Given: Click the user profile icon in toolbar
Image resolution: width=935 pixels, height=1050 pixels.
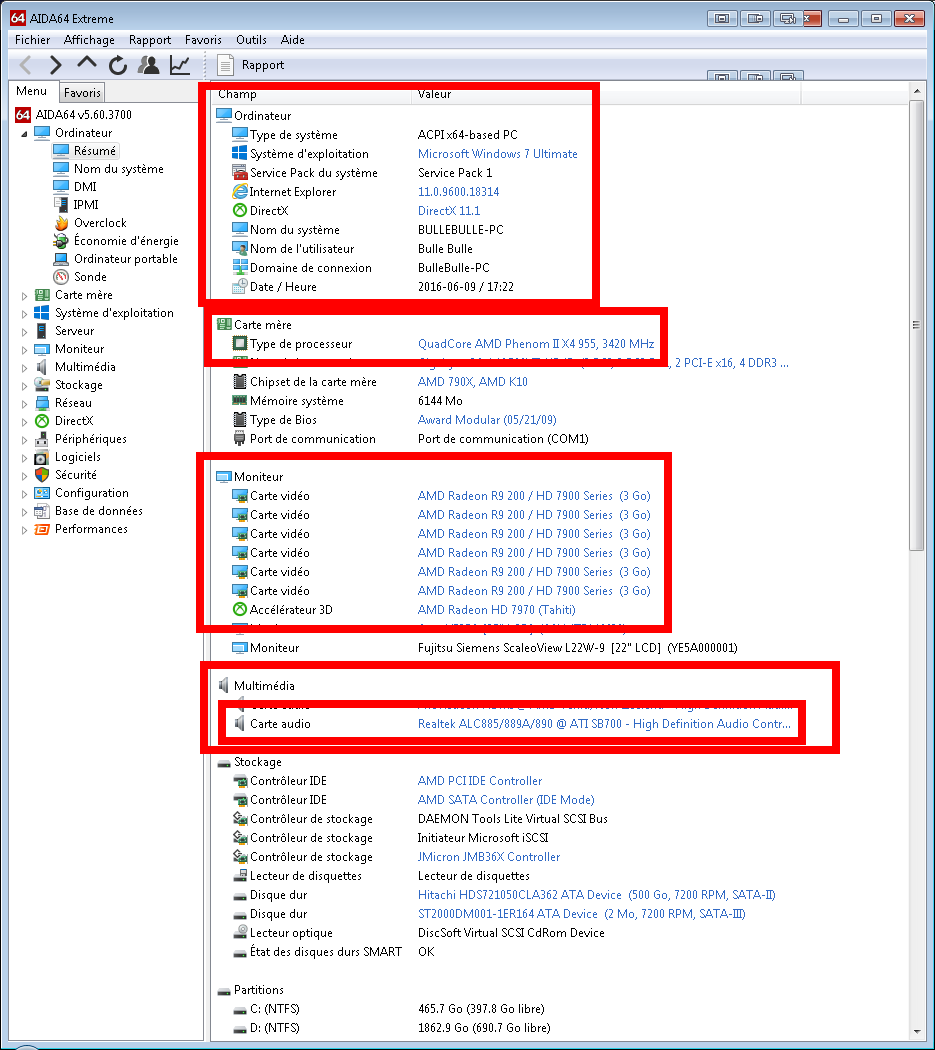Looking at the screenshot, I should tap(149, 65).
